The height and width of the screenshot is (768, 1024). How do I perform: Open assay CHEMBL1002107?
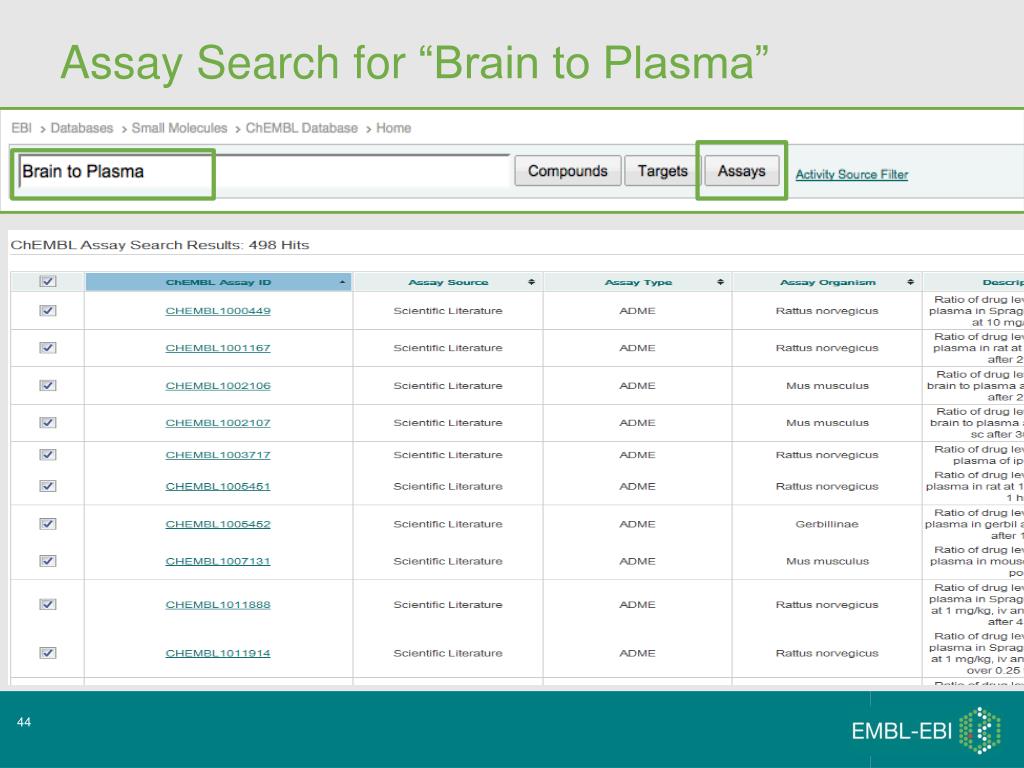tap(218, 423)
